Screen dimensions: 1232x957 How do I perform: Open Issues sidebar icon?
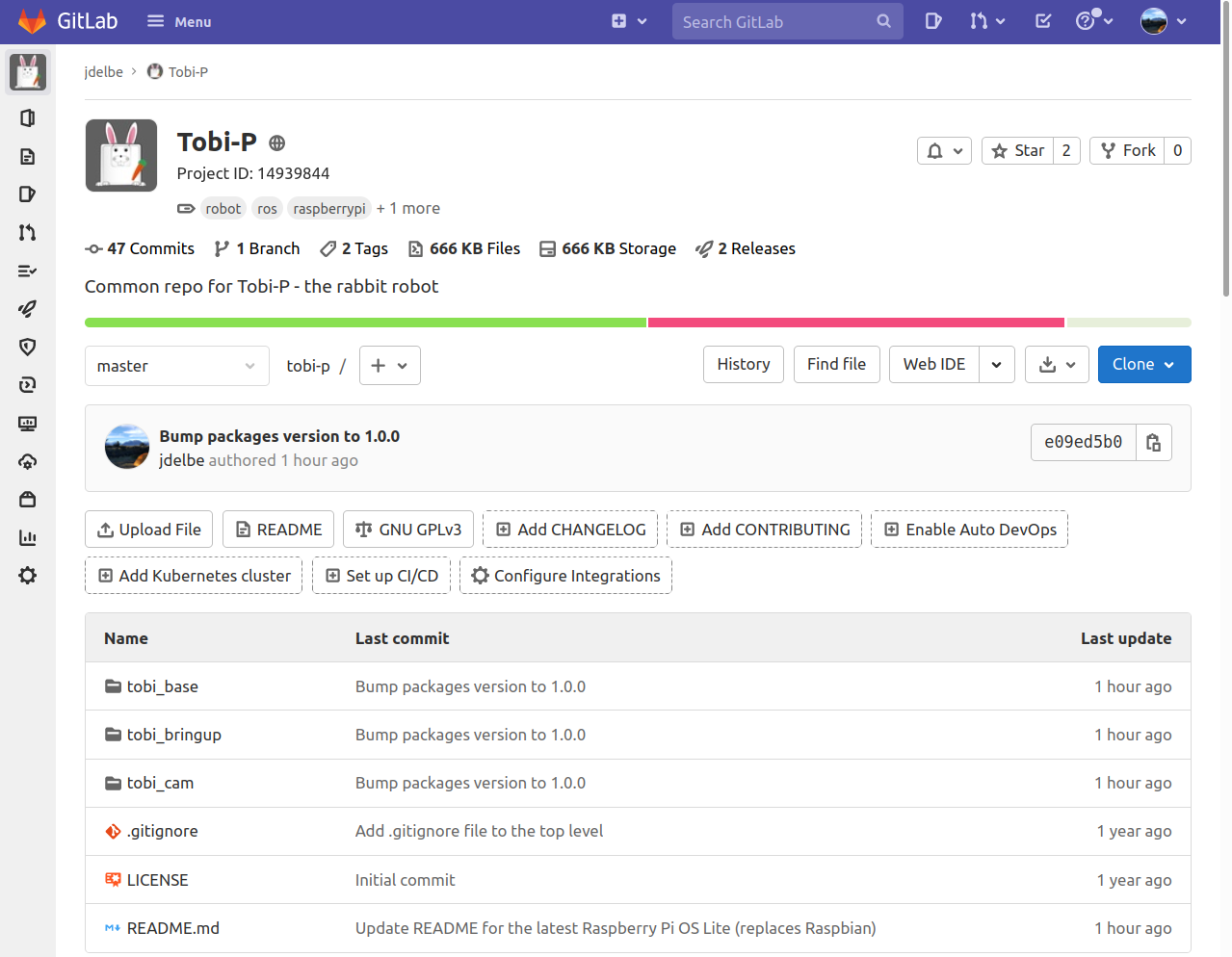pyautogui.click(x=28, y=194)
